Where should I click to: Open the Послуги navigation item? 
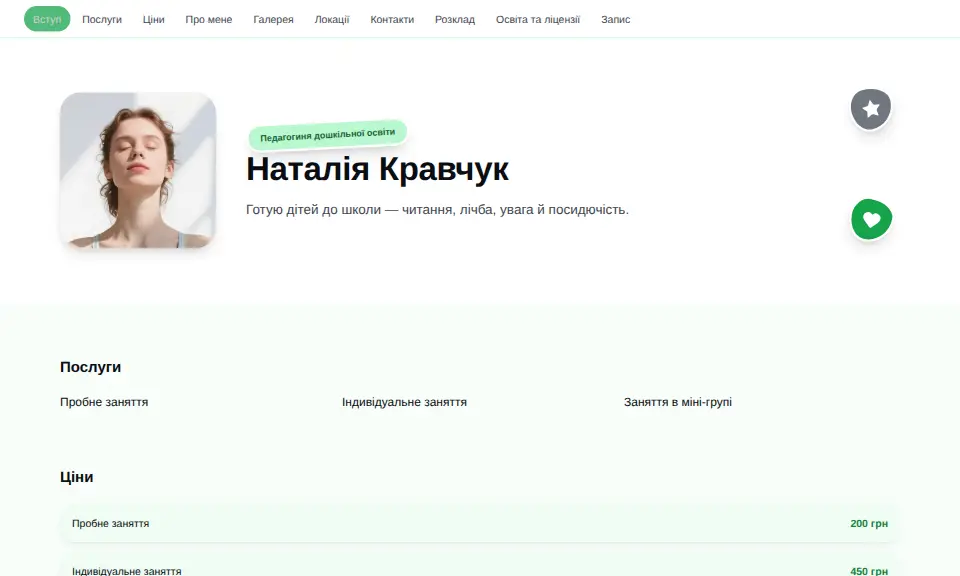pos(102,20)
